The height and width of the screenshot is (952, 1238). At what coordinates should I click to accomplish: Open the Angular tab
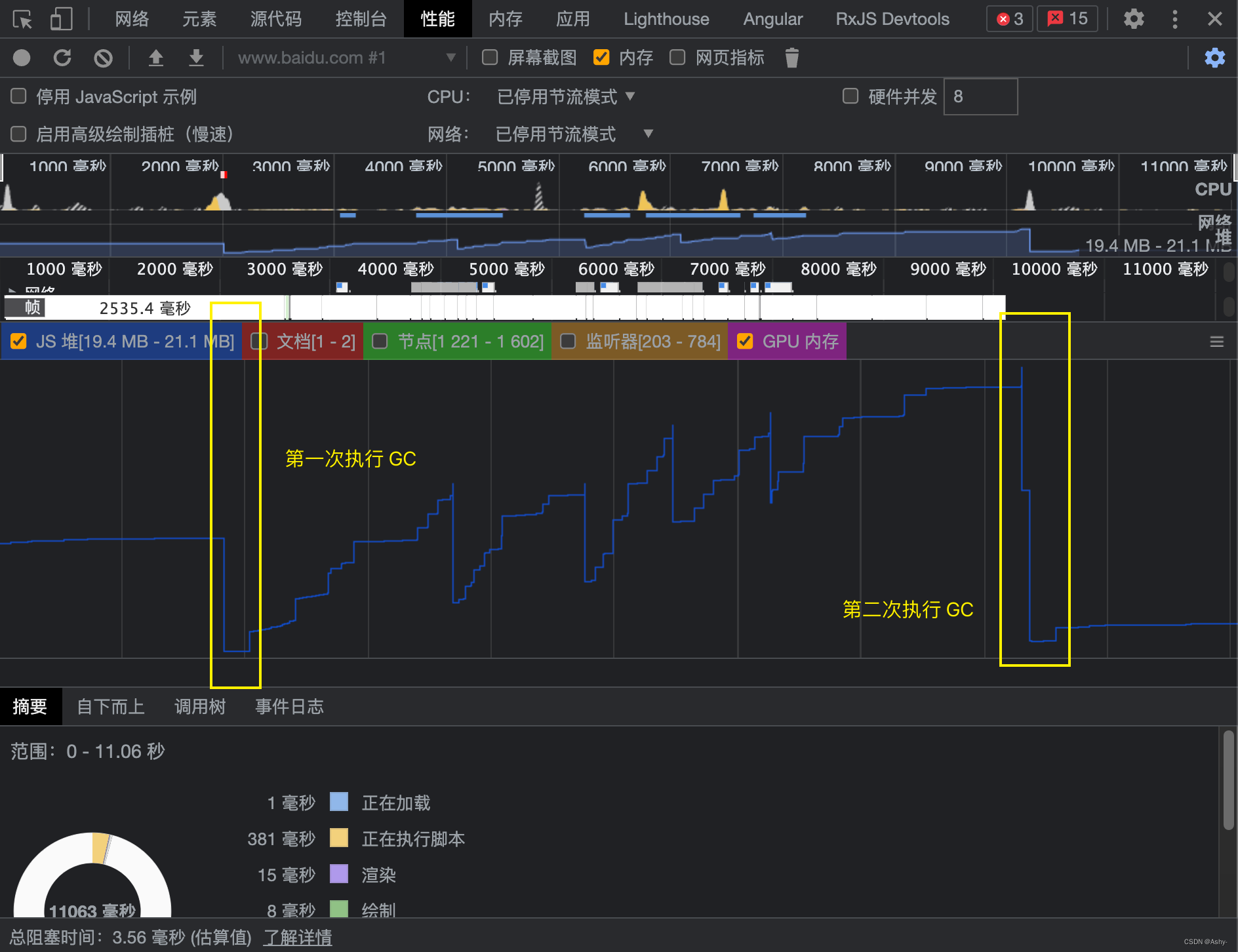[x=772, y=19]
